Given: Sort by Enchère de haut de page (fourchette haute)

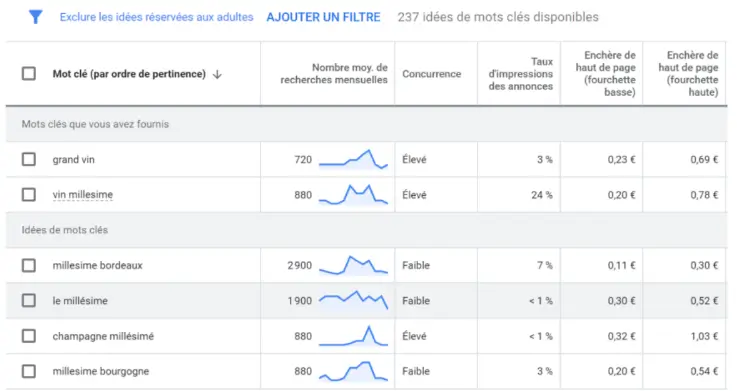Looking at the screenshot, I should 689,74.
